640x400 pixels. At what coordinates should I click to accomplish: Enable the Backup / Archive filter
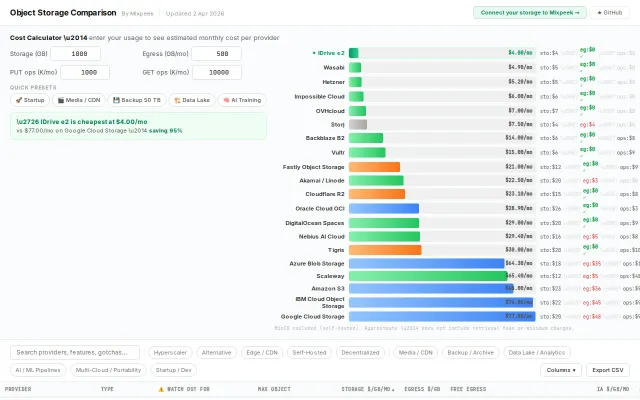coord(471,352)
